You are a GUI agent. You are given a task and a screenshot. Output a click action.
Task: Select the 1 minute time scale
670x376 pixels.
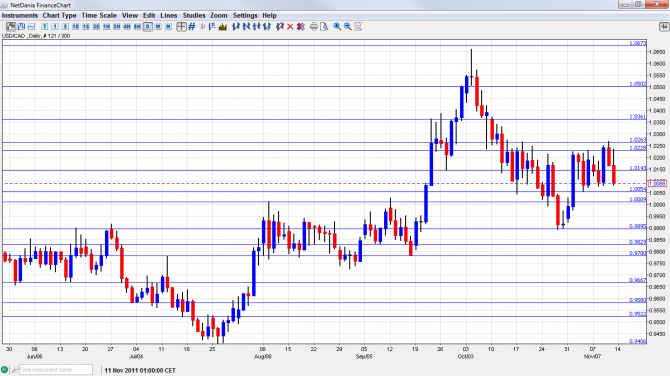pos(55,26)
